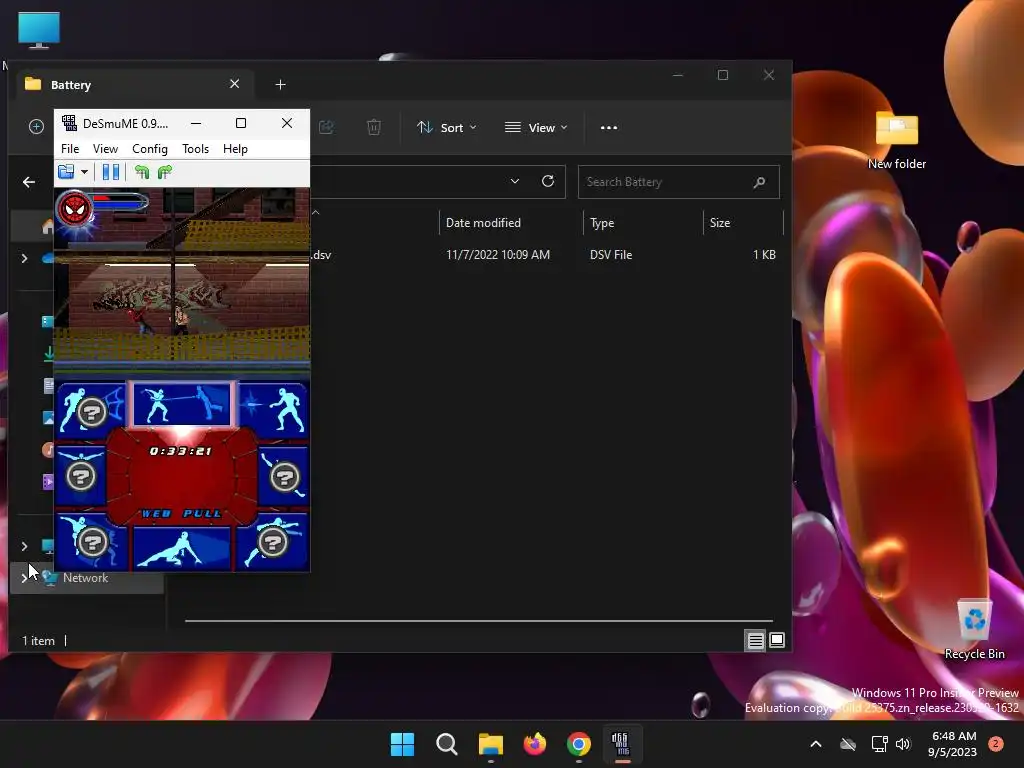Screen dimensions: 1024x768
Task: Open the notification badge in taskbar
Action: pos(996,743)
